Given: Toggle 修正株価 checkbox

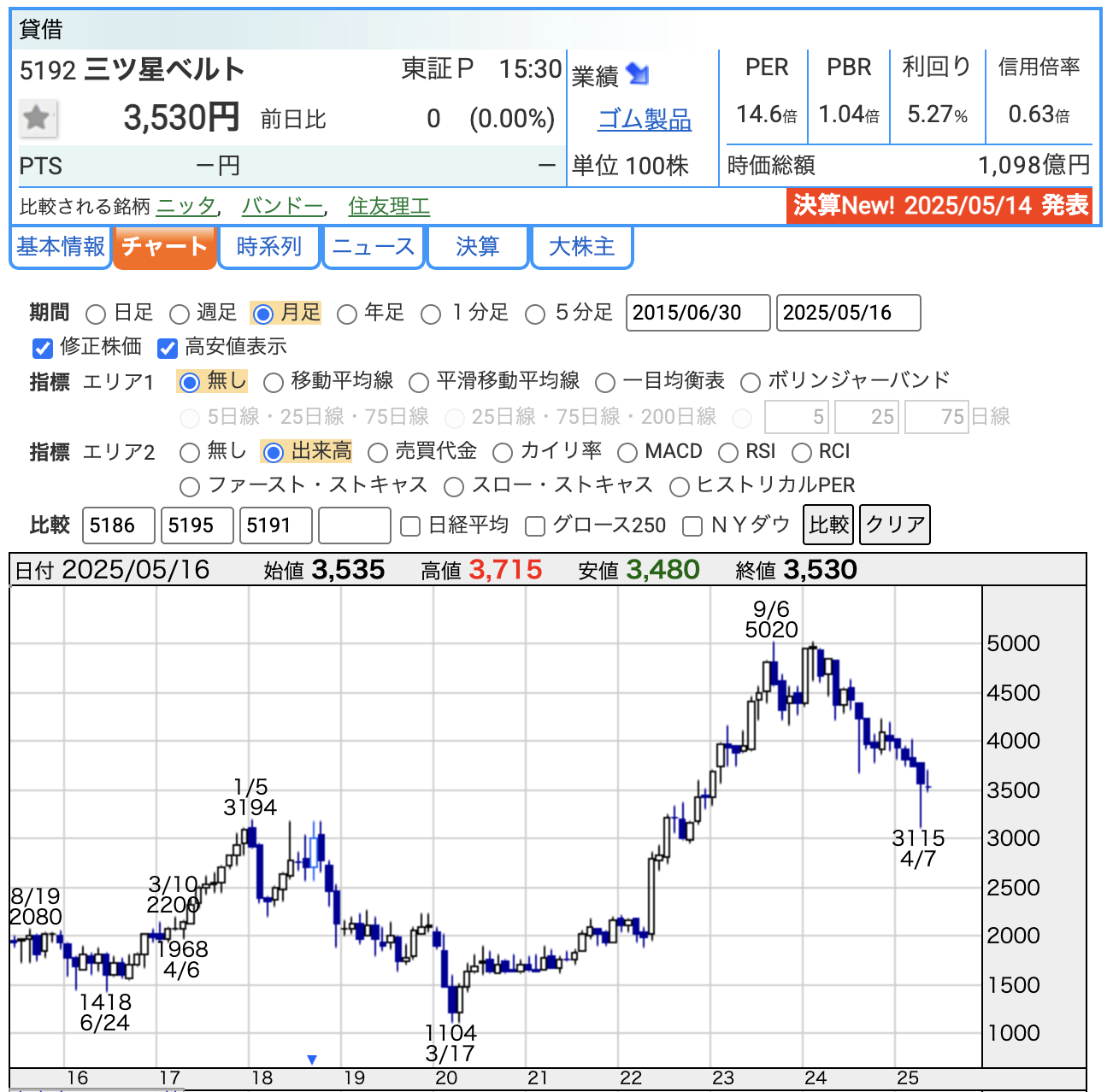Looking at the screenshot, I should (x=43, y=348).
